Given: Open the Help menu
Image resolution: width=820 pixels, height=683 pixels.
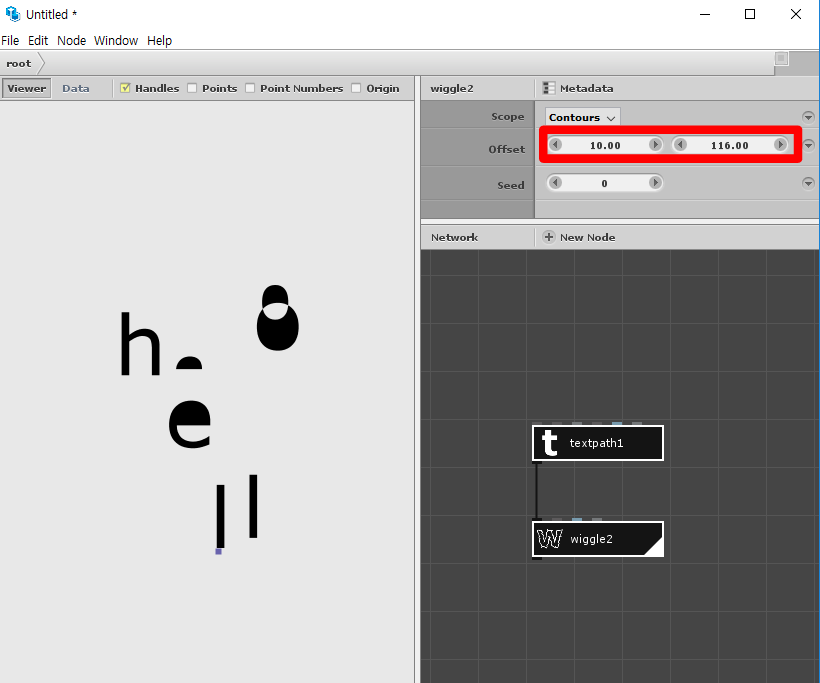Looking at the screenshot, I should pos(160,40).
